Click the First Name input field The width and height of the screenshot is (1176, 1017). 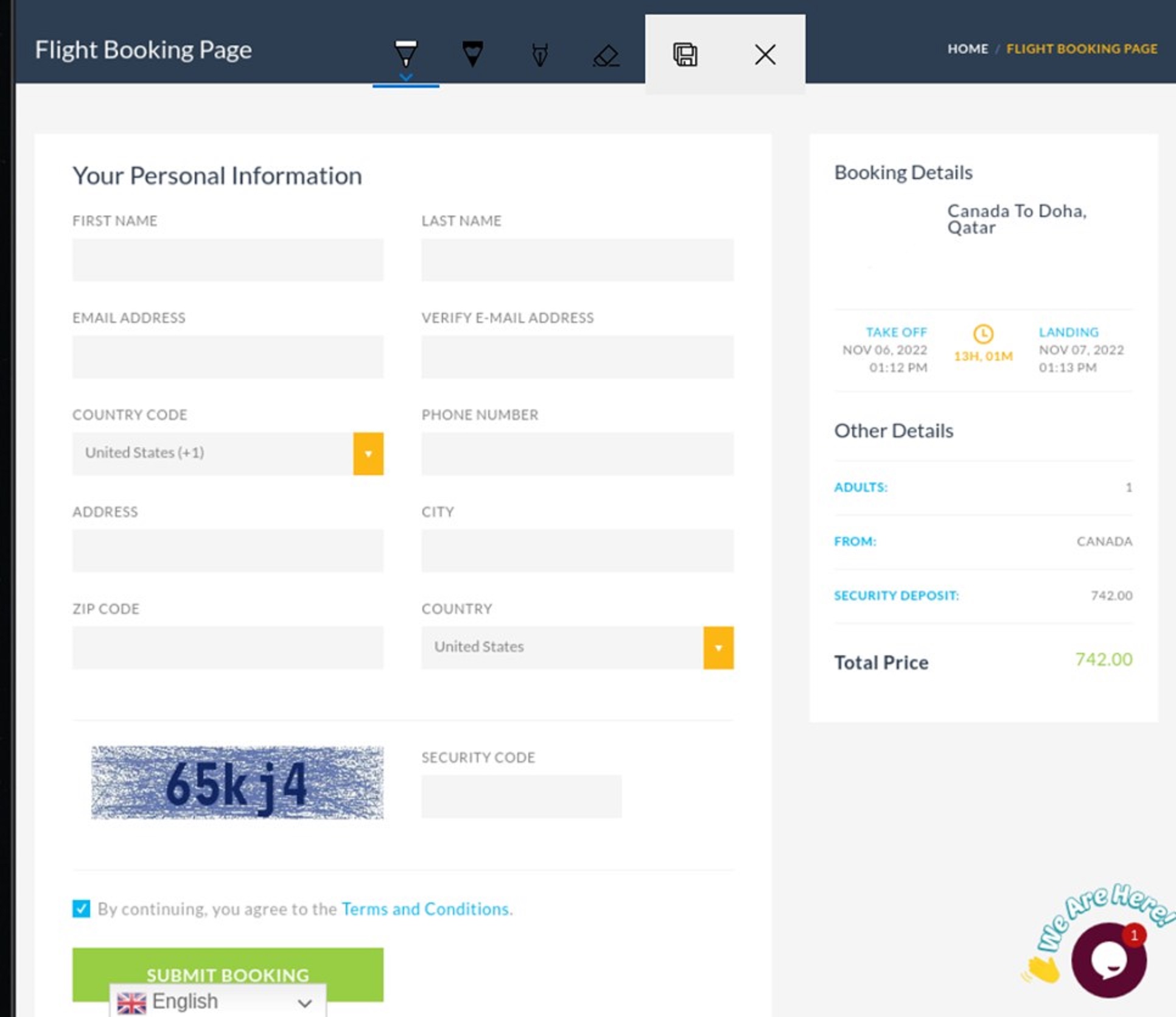[x=228, y=260]
